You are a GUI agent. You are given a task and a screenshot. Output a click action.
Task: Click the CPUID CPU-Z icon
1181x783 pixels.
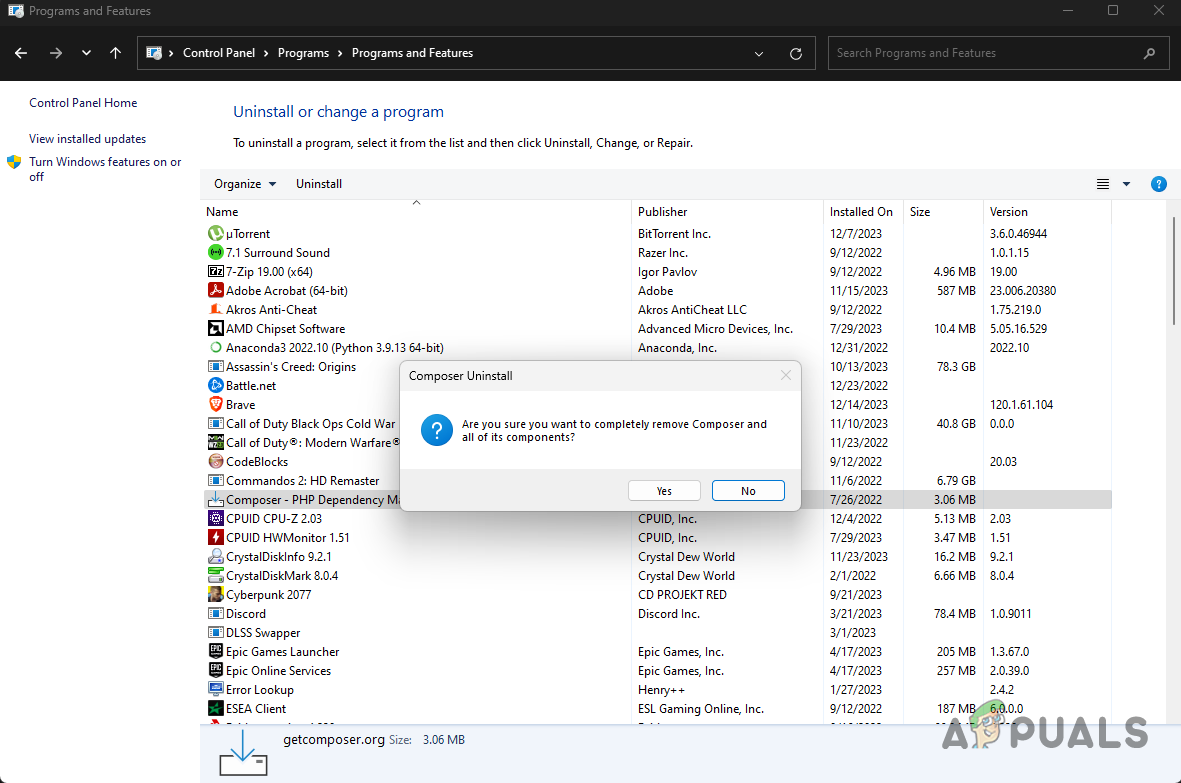(x=215, y=518)
